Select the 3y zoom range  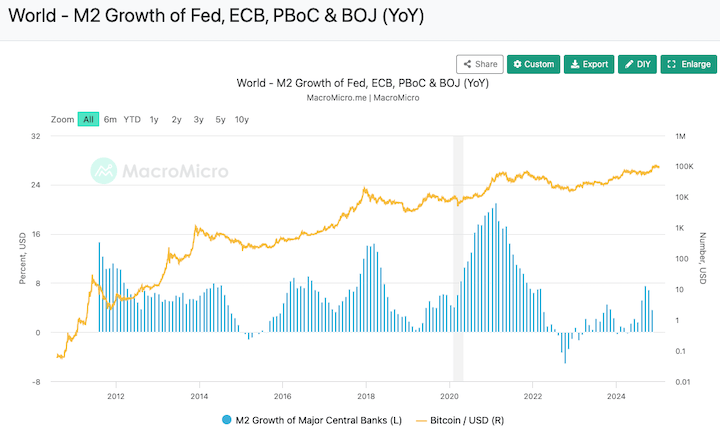[198, 119]
